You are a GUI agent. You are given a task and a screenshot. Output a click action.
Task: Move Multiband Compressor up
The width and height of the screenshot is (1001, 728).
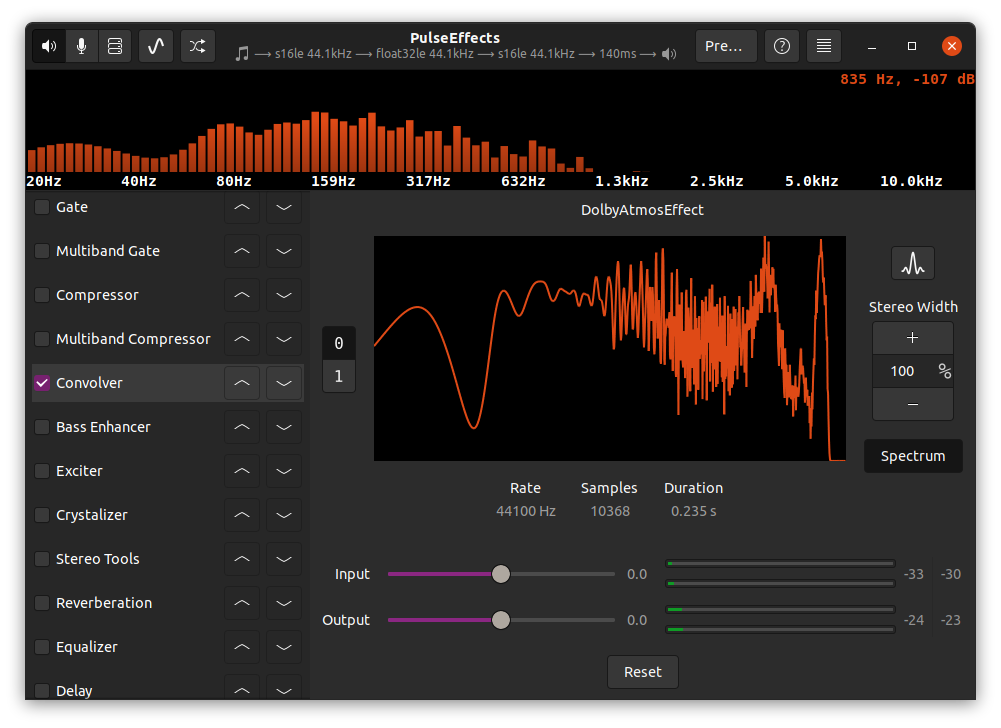point(242,339)
